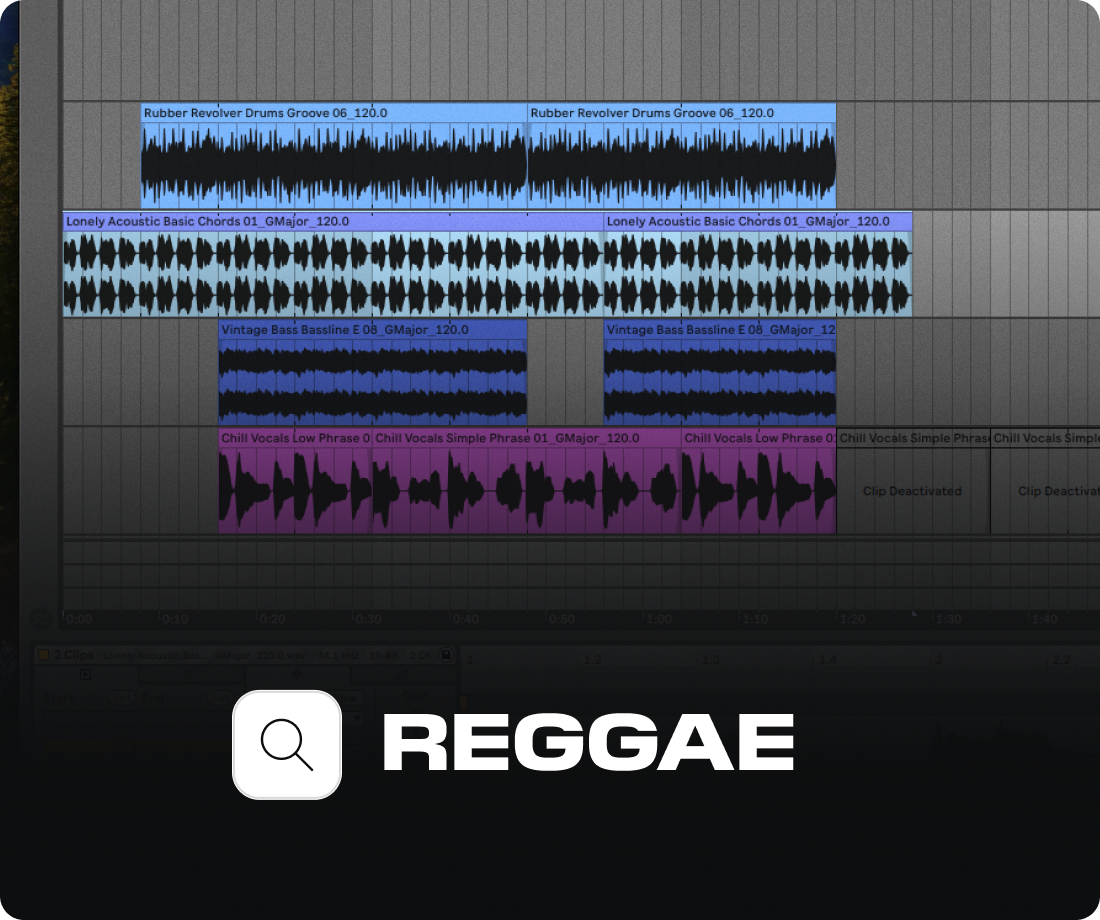Click the 1:00 position on the timeline ruler
Screen dimensions: 1100x920
tap(660, 618)
